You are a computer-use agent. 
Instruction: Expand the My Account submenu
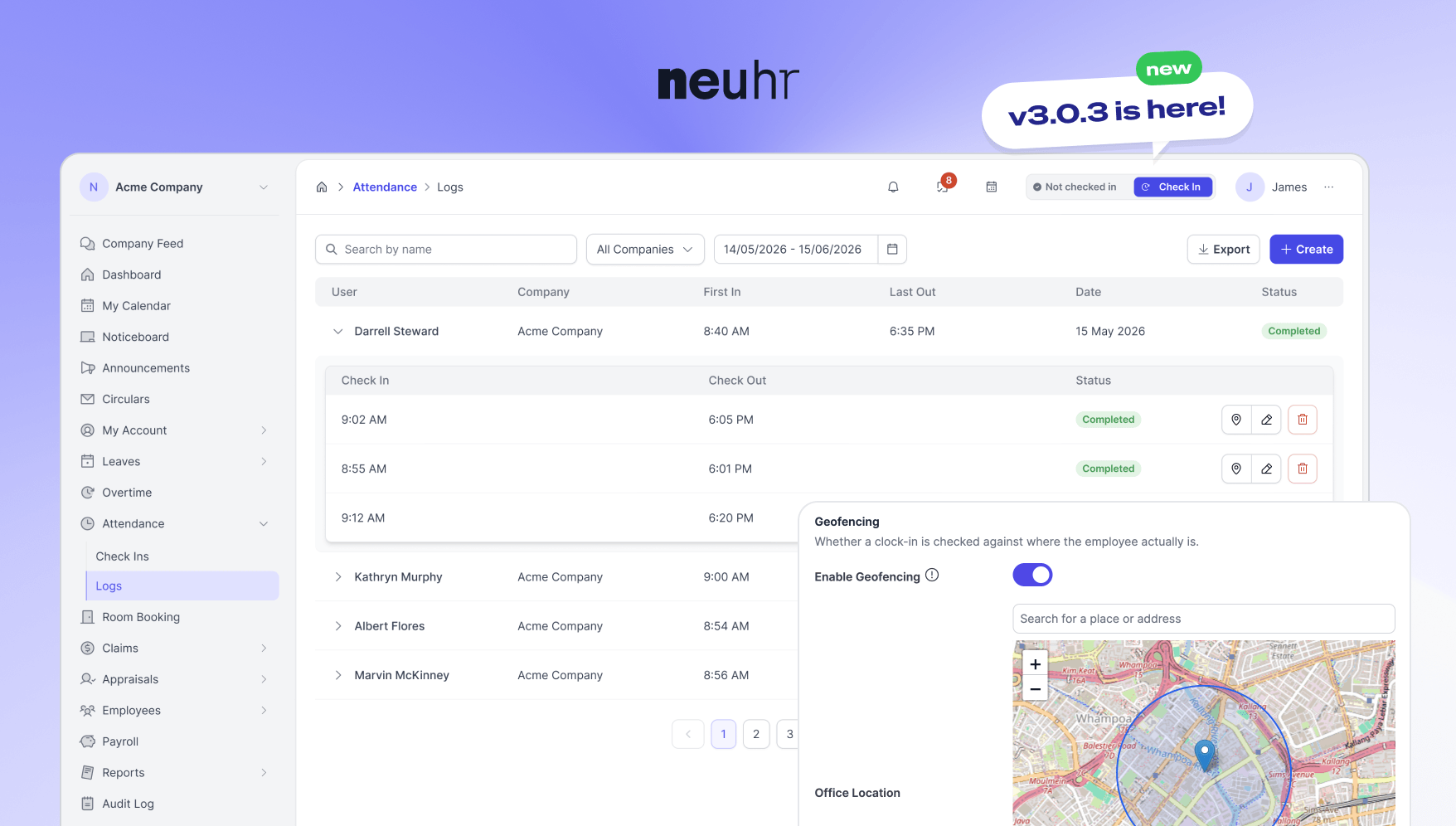pyautogui.click(x=264, y=430)
